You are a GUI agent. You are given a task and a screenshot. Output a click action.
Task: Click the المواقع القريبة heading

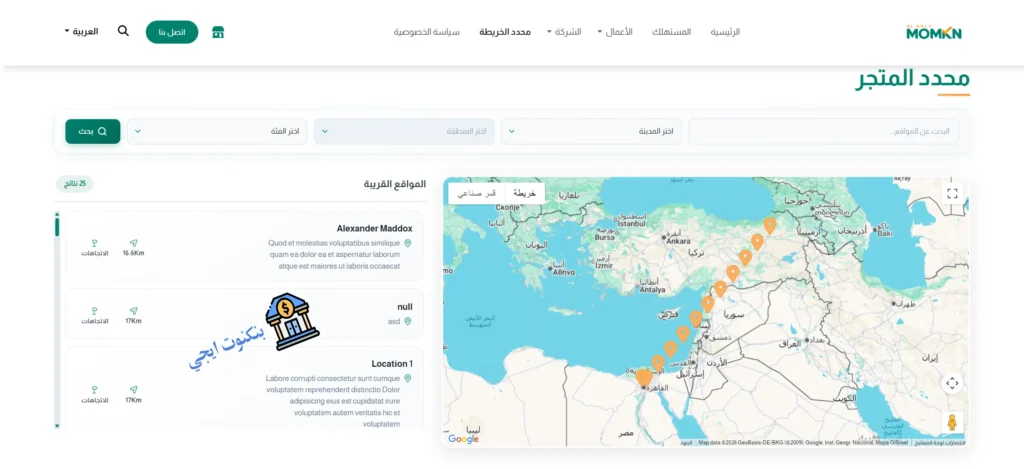pos(394,184)
